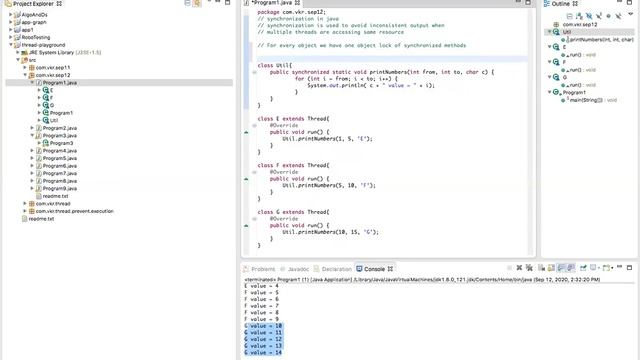Toggle Link with Editor in Project Explorer
Image resolution: width=640 pixels, height=360 pixels.
pos(197,3)
